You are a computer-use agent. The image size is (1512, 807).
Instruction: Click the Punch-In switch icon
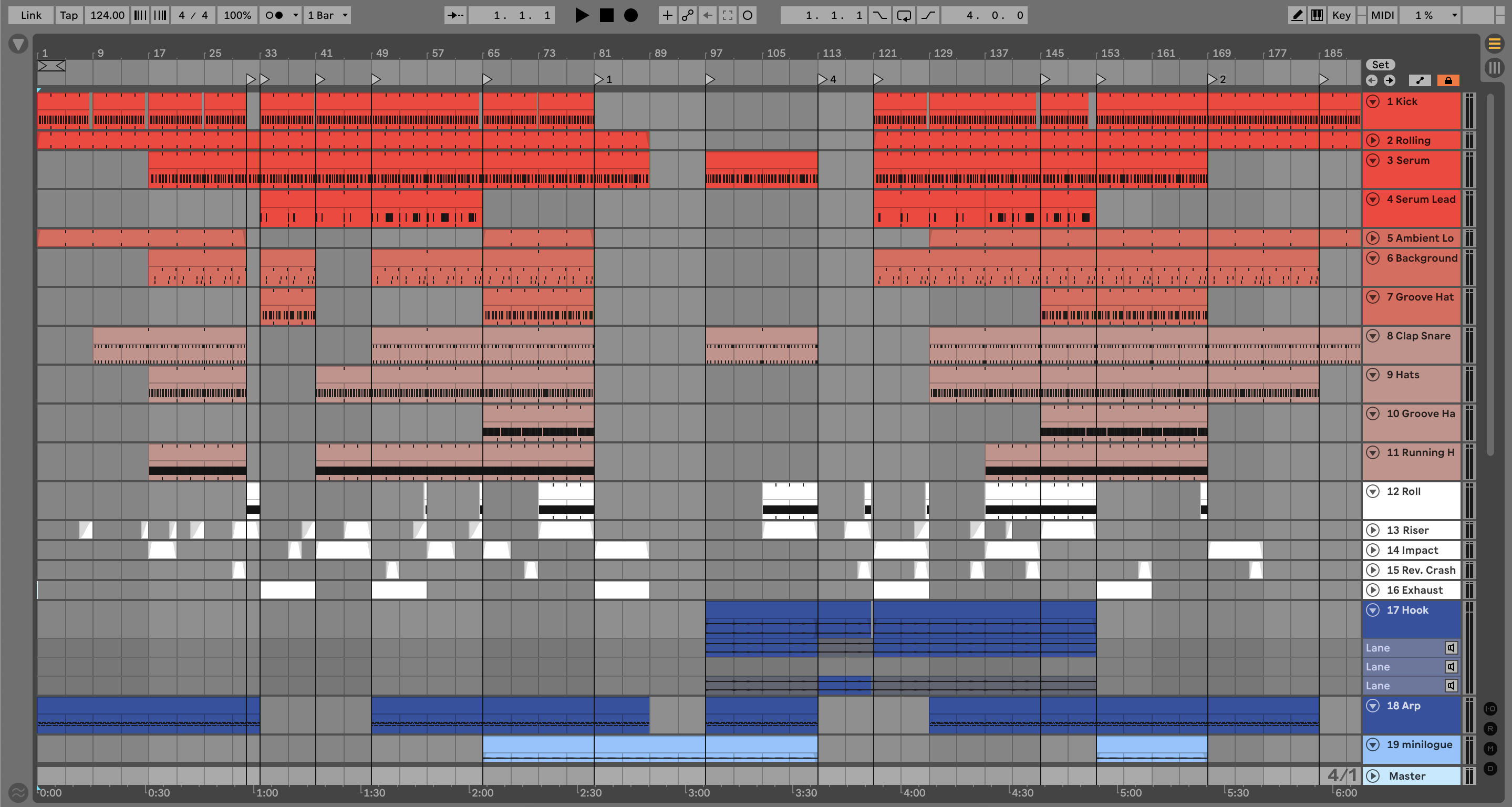pos(879,15)
